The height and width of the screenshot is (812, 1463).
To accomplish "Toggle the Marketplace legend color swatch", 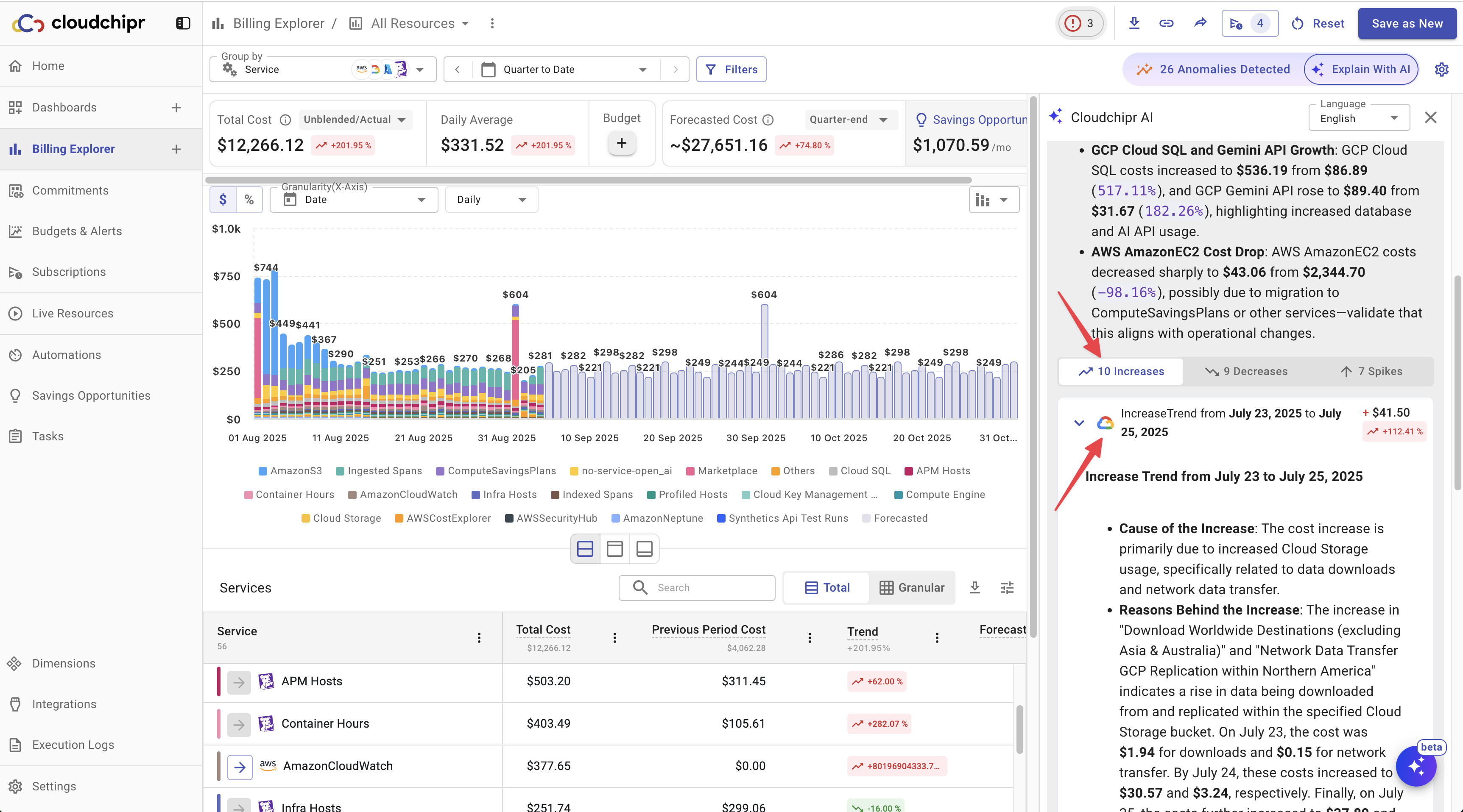I will click(690, 471).
